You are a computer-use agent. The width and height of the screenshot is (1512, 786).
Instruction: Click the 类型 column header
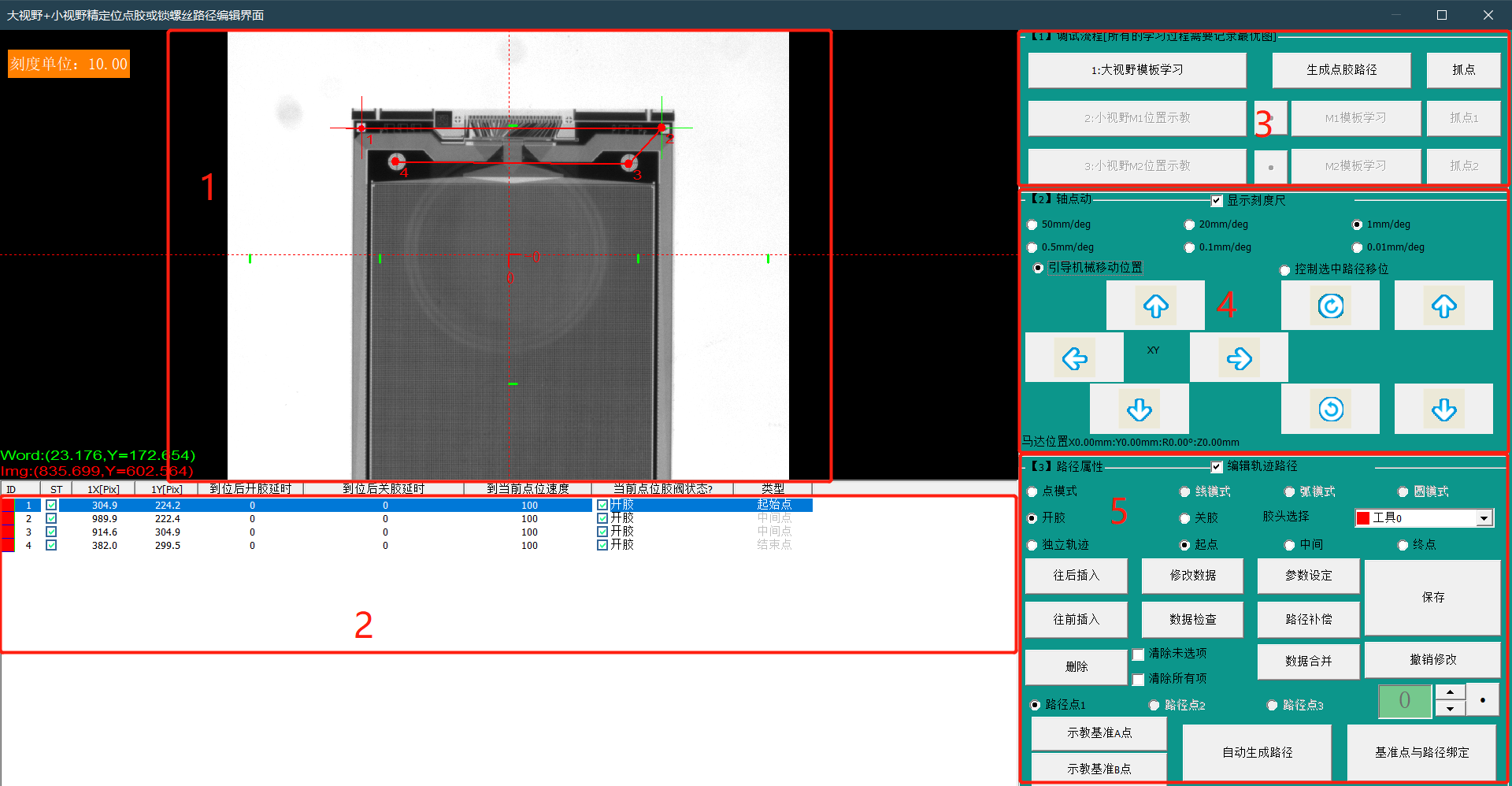pyautogui.click(x=773, y=489)
